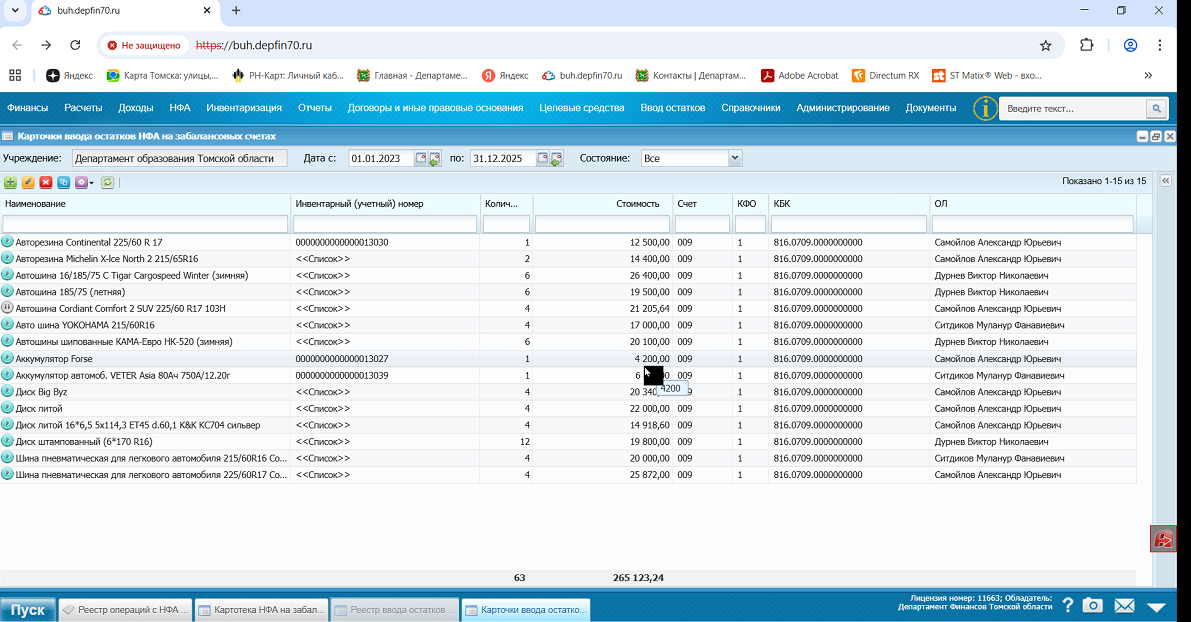The image size is (1191, 622).
Task: Click the blue Copy record toolbar icon
Action: pos(64,182)
